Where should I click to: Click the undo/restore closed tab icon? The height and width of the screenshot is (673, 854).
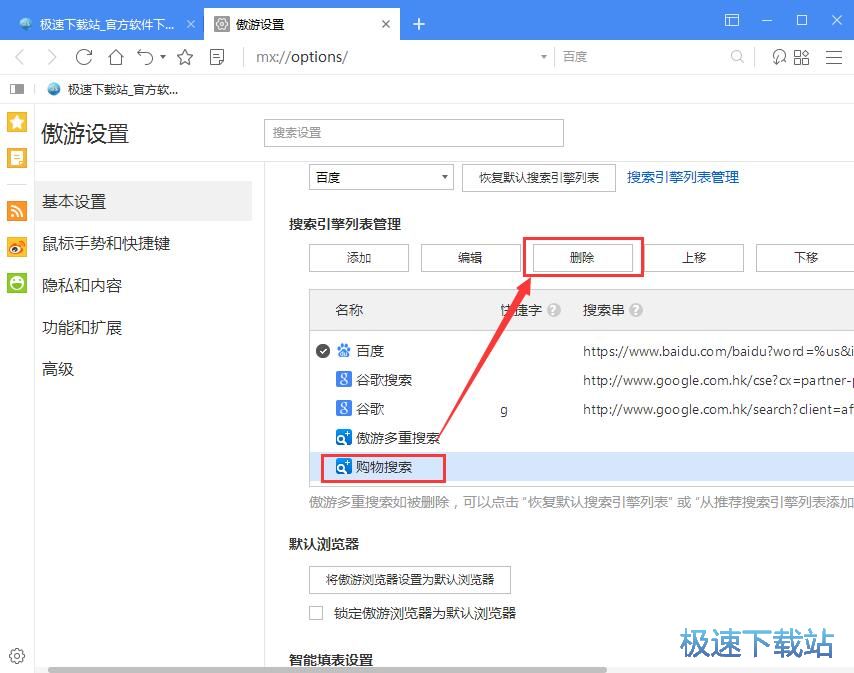click(145, 57)
